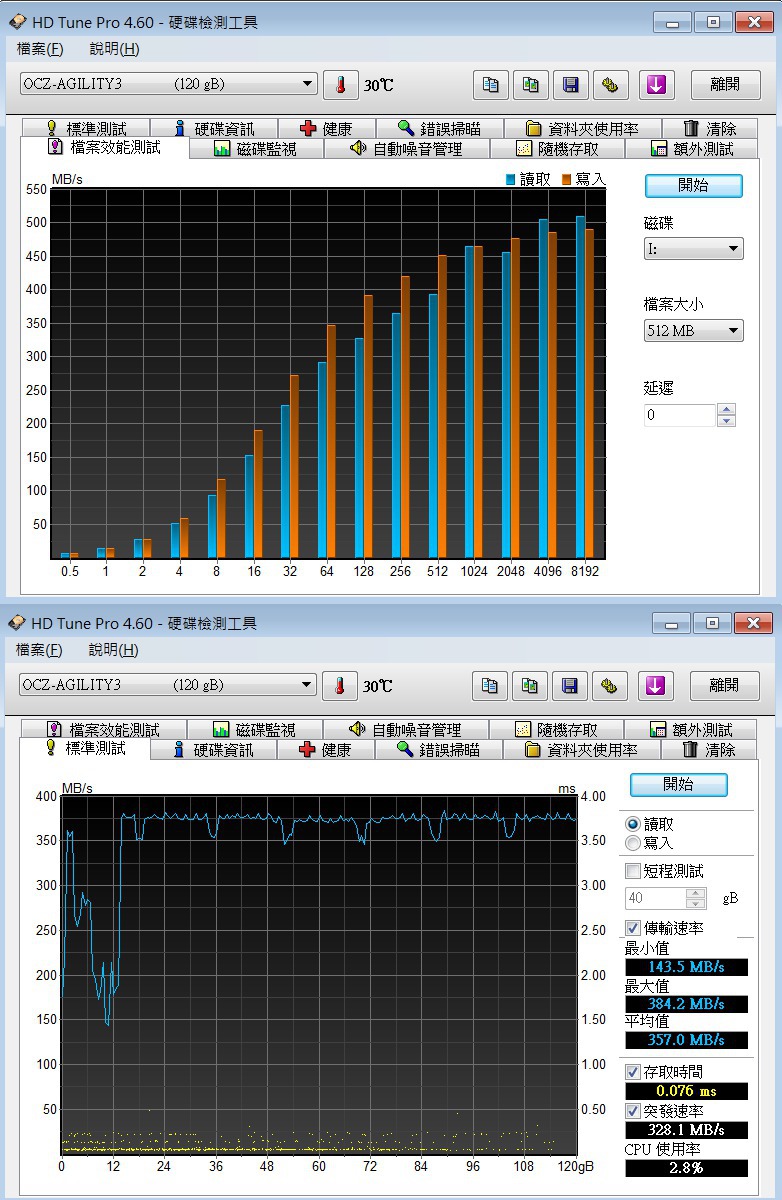Click thermometer temperature icon in top window
The width and height of the screenshot is (782, 1200).
point(340,85)
